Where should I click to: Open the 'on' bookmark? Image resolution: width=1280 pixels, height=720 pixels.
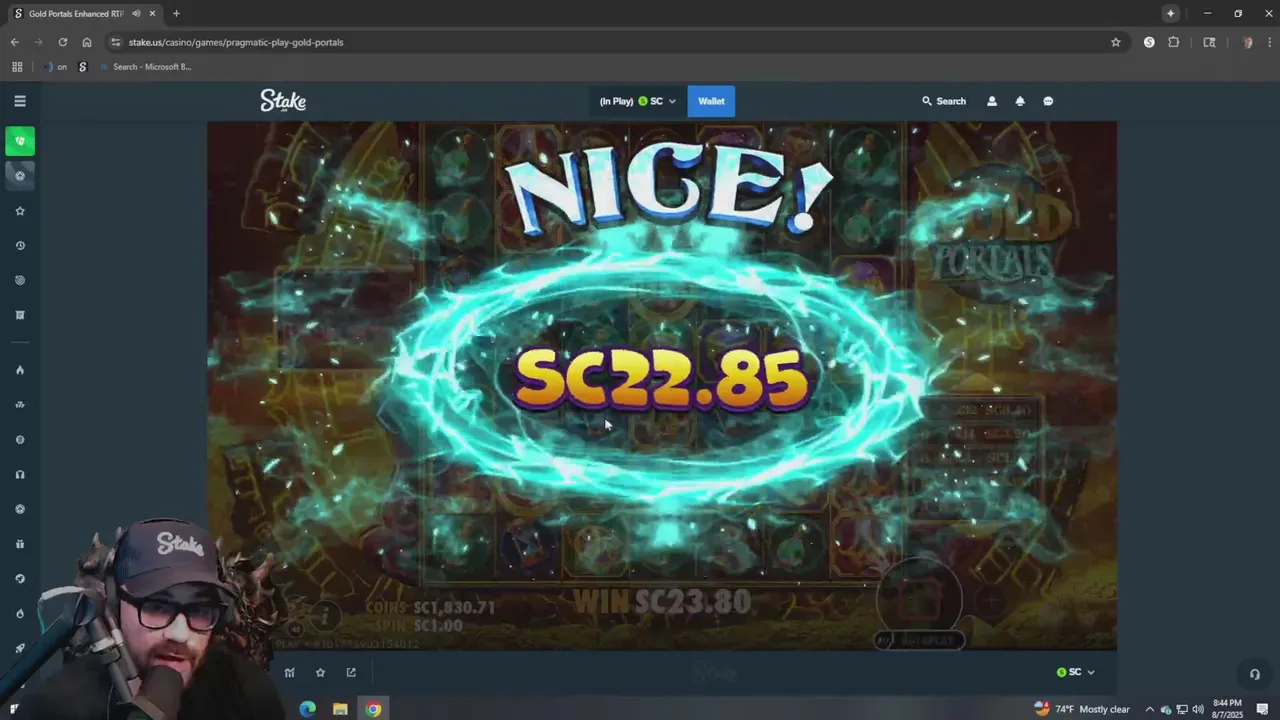55,67
